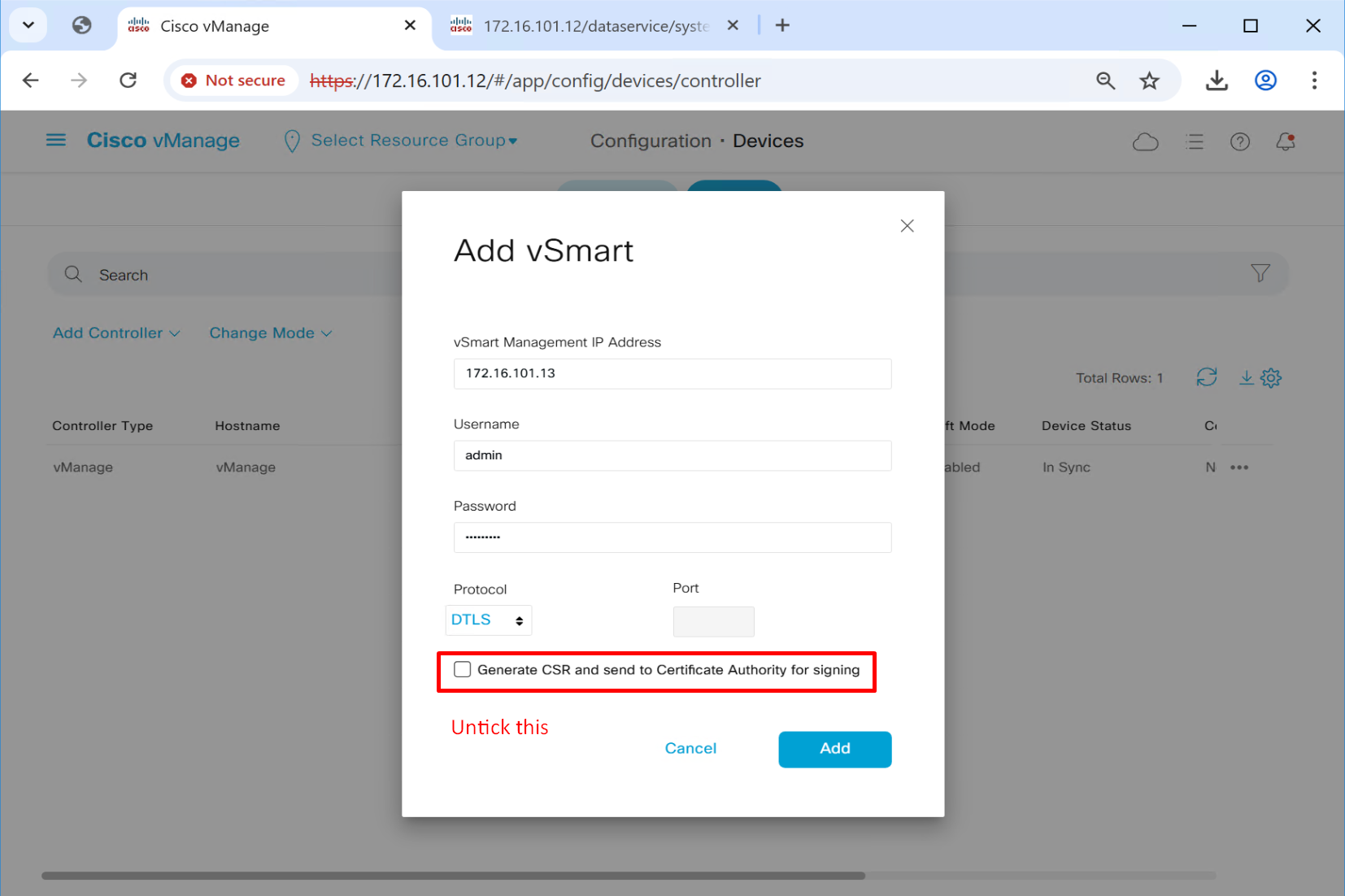Open Select Resource Group dropdown
The height and width of the screenshot is (896, 1345).
[414, 141]
